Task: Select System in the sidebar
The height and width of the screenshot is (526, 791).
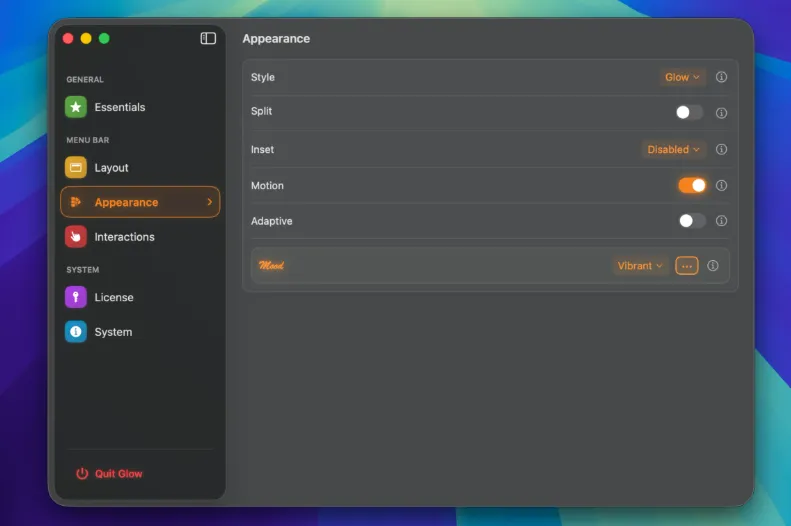Action: click(x=140, y=332)
